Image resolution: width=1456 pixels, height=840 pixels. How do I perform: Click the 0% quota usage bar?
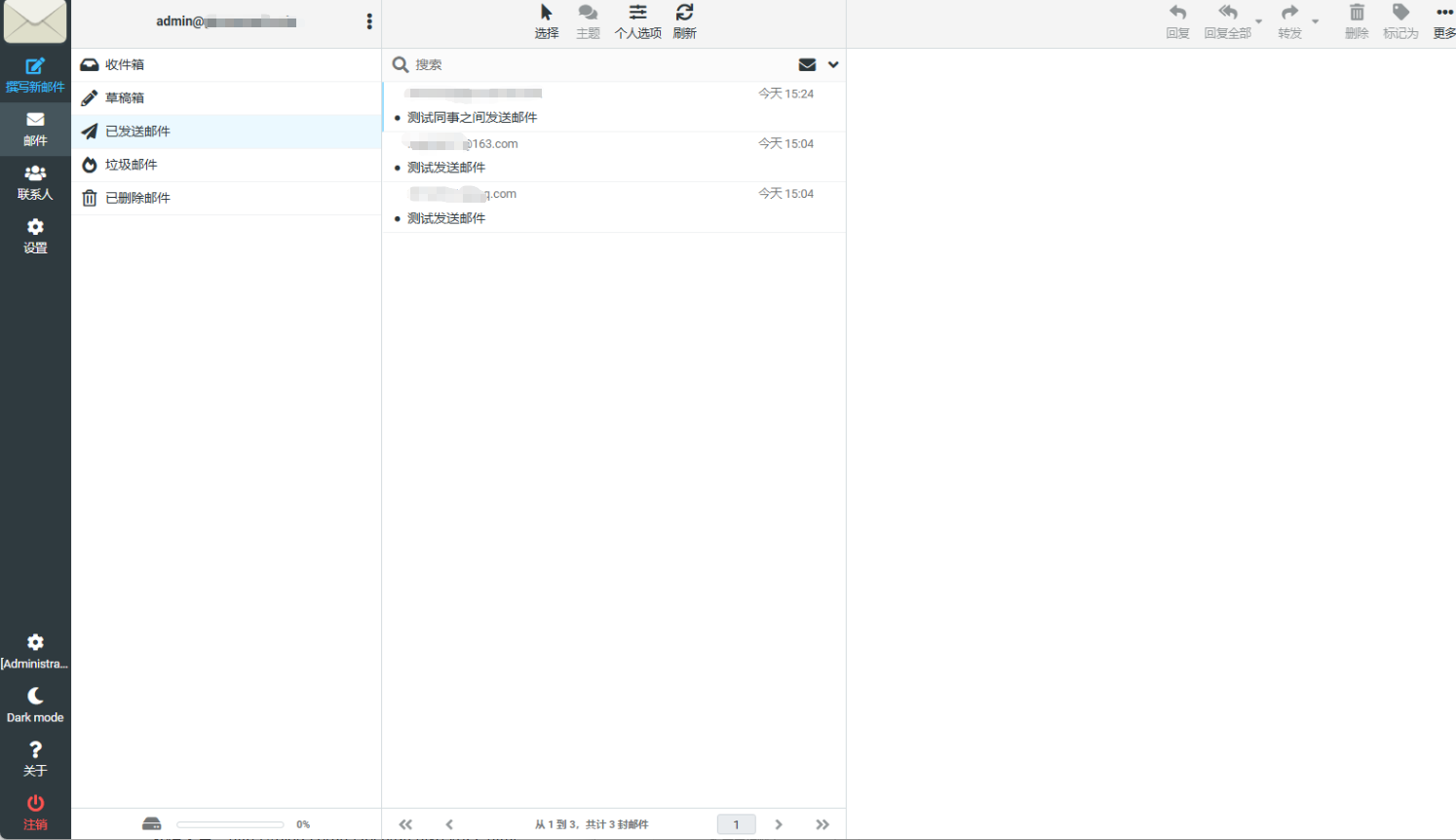tap(230, 824)
